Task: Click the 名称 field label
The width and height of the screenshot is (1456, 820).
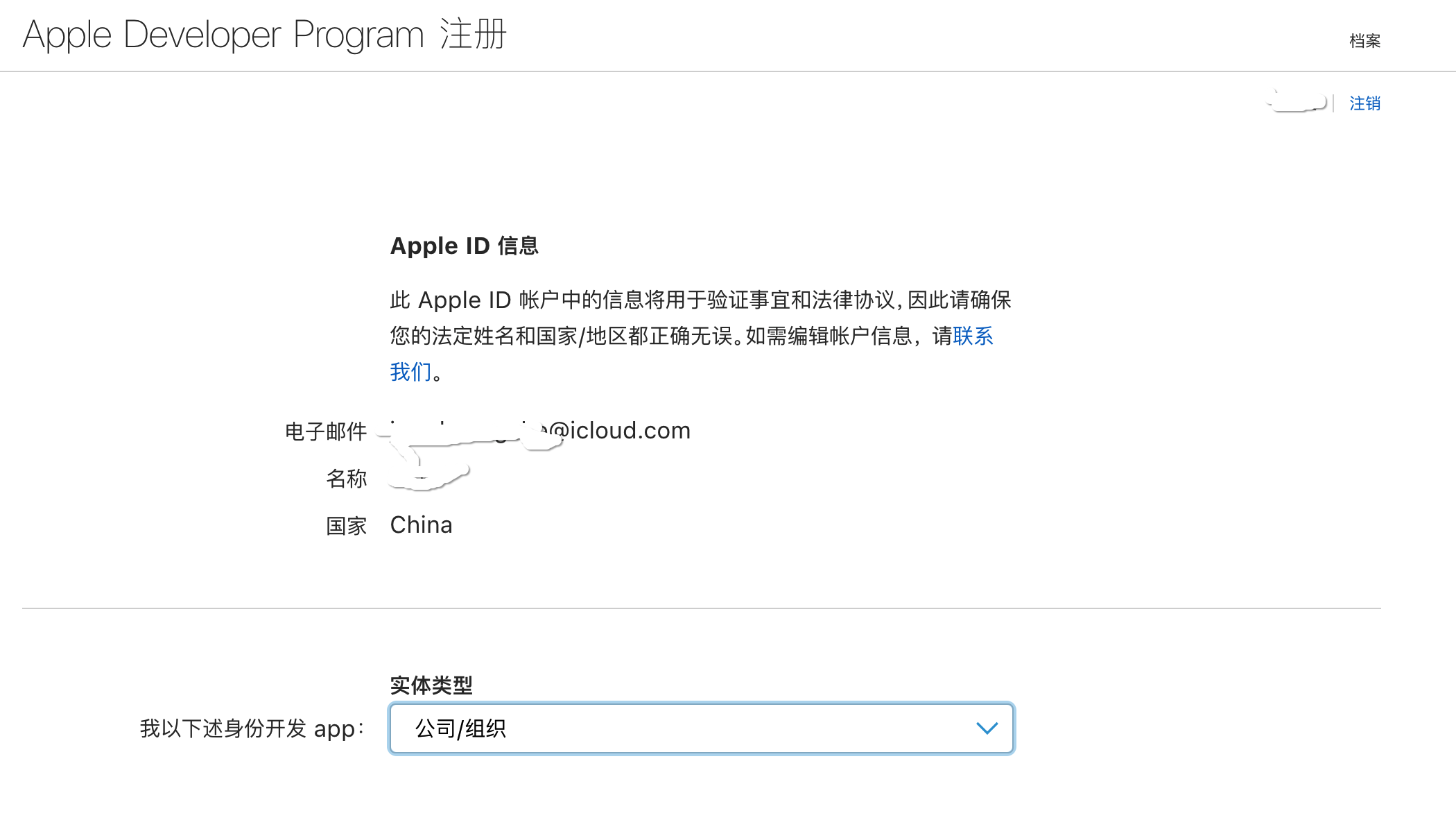Action: (346, 479)
